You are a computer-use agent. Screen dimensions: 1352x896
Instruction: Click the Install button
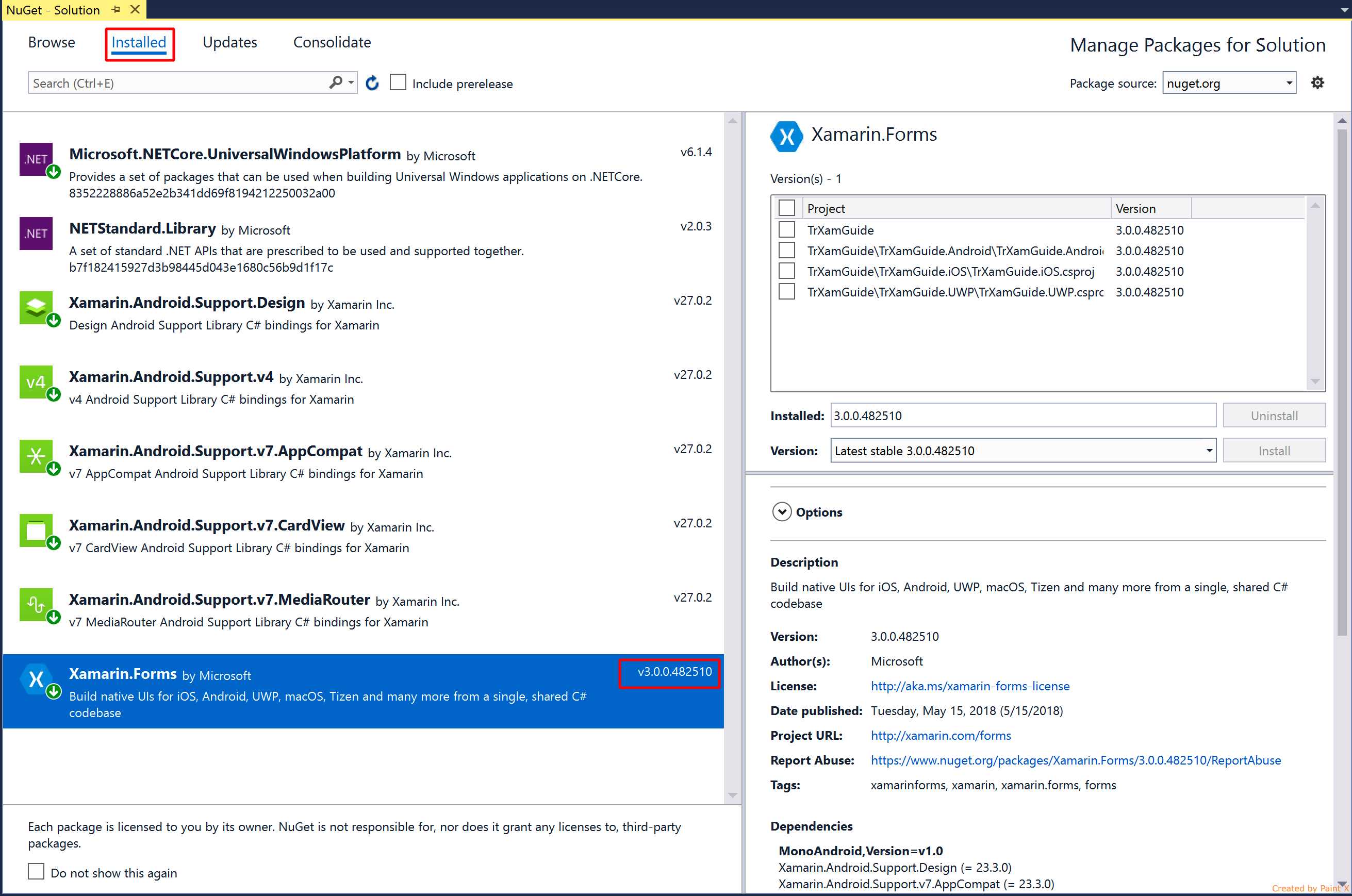(x=1274, y=451)
